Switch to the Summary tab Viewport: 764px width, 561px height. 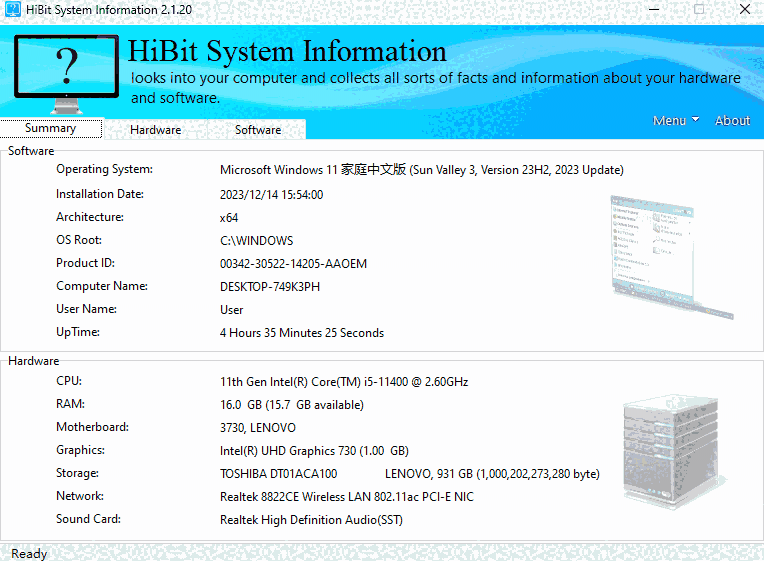pos(51,128)
